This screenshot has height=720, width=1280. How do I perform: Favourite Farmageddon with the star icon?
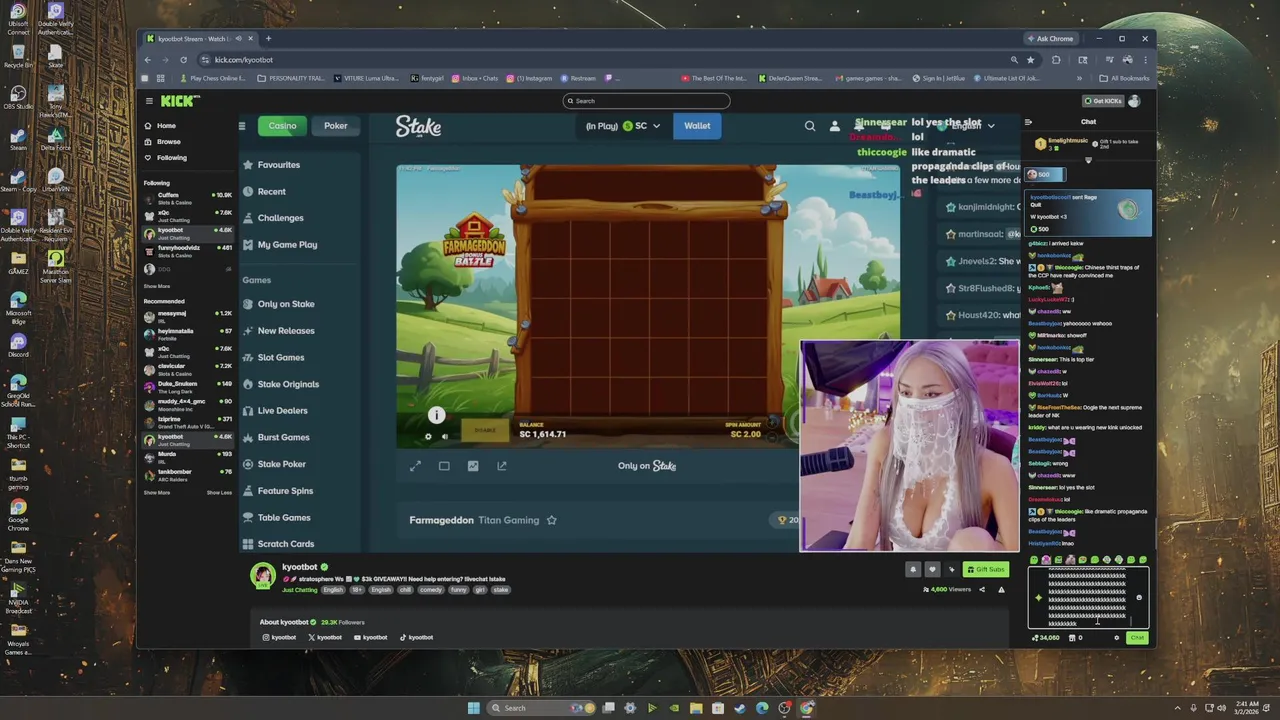click(551, 520)
